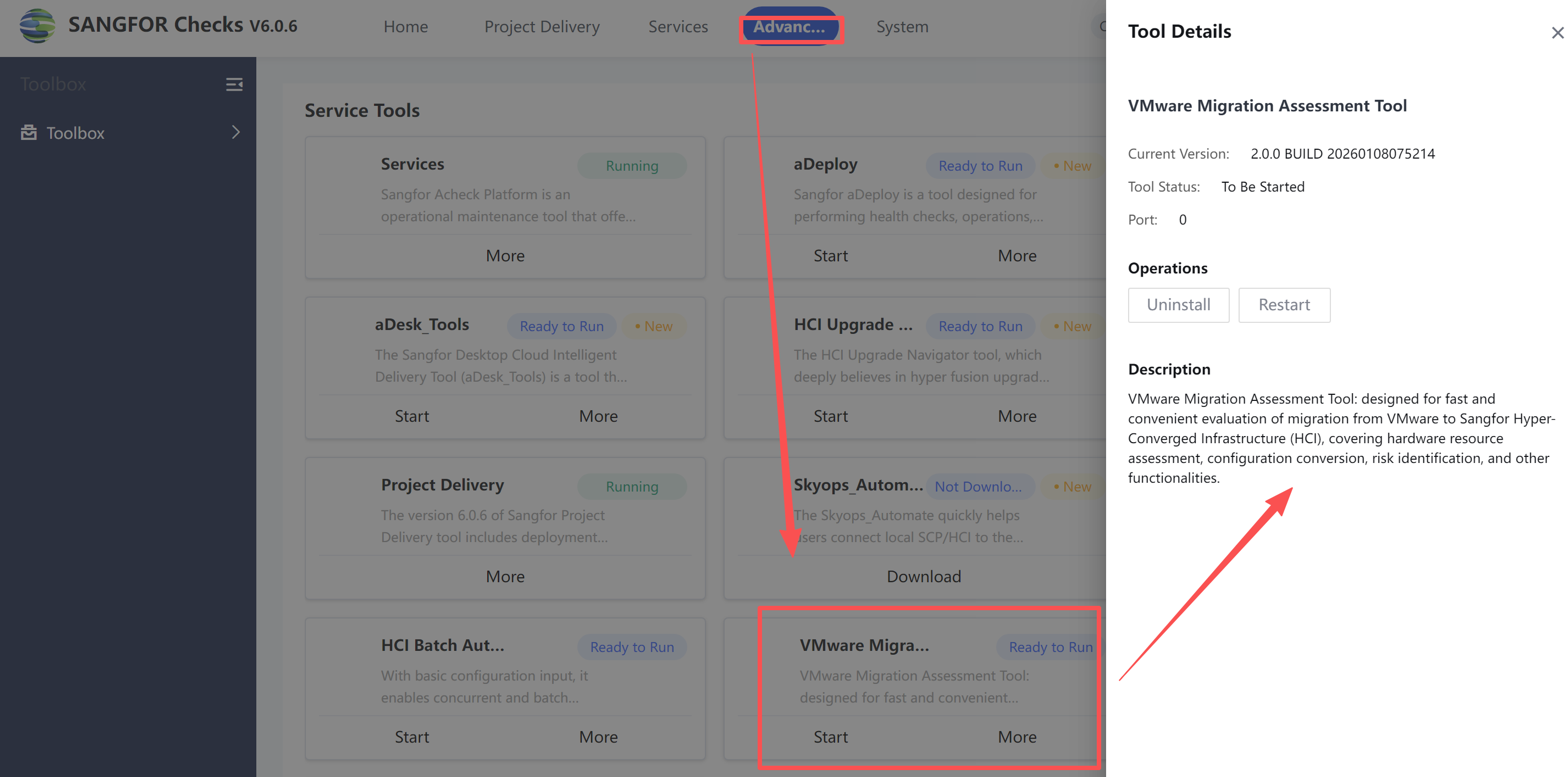Open the System tab
The width and height of the screenshot is (1566, 777).
point(902,27)
